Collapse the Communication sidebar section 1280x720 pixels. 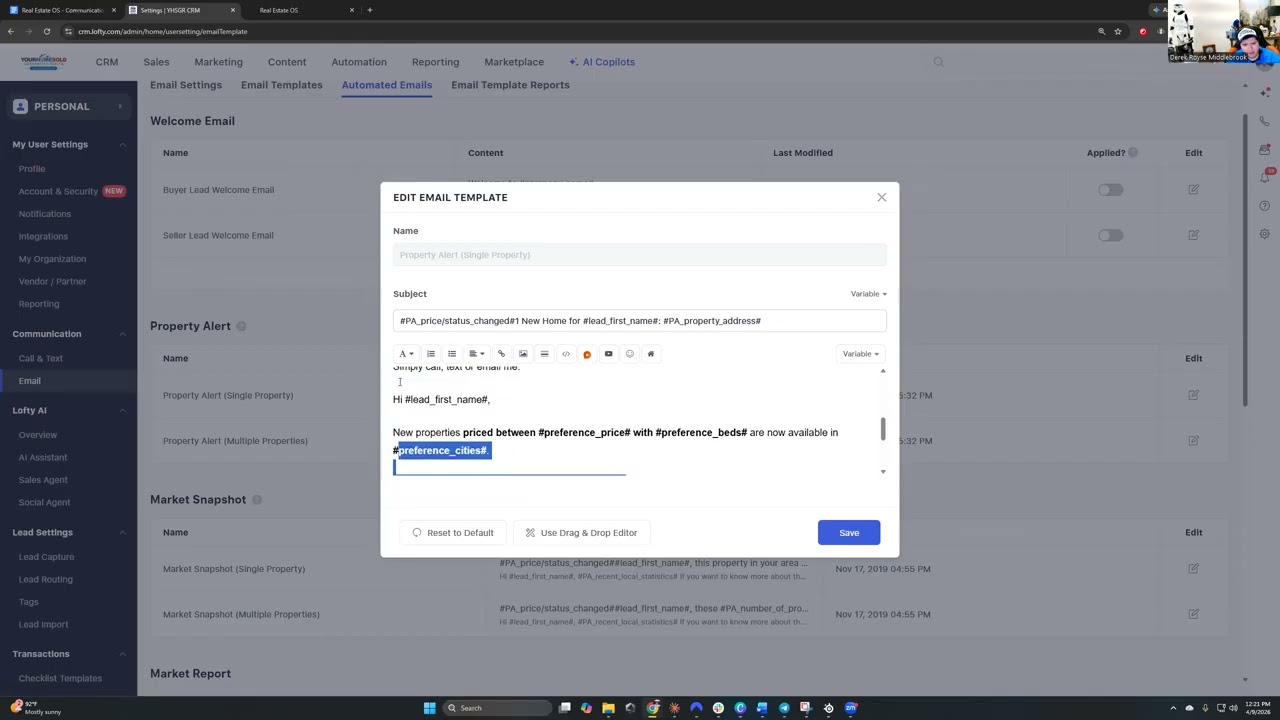pos(123,334)
